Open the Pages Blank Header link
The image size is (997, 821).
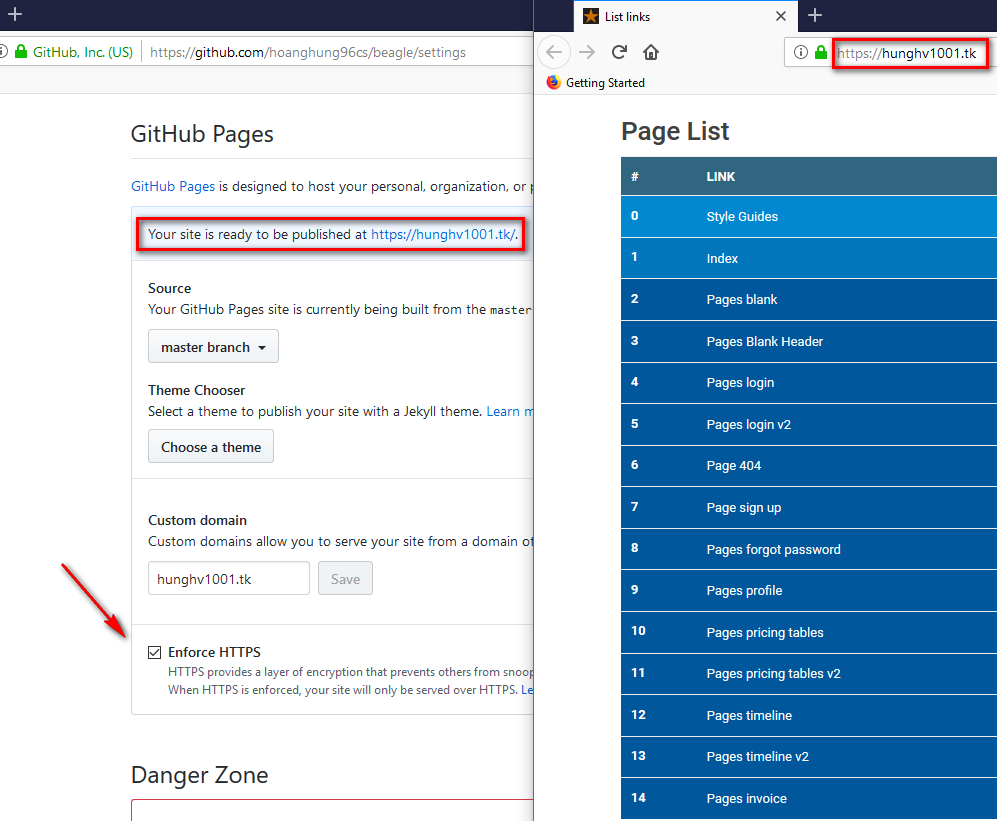(x=764, y=342)
